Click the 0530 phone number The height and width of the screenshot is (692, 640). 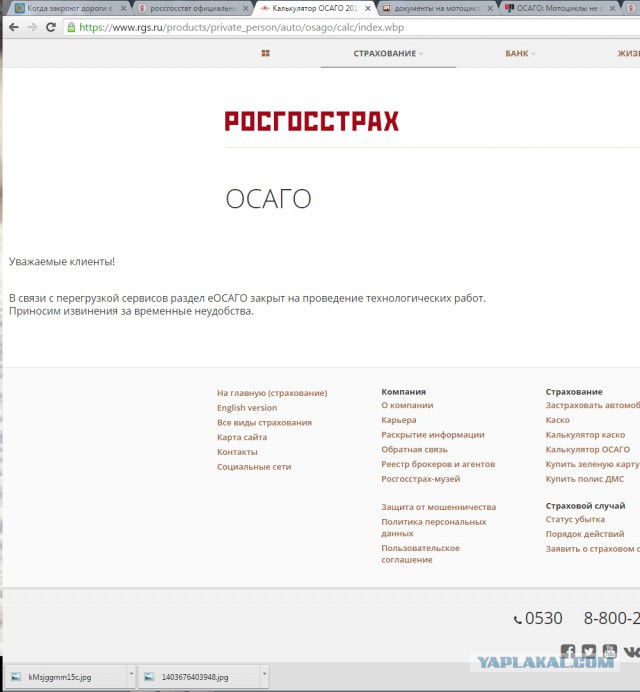543,618
